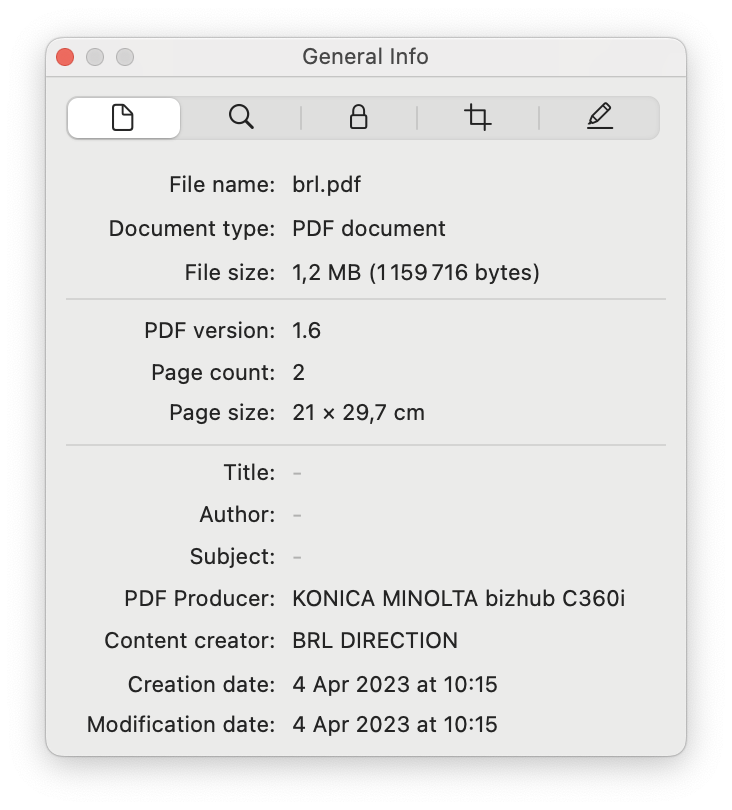Click the Content creator label

click(190, 641)
